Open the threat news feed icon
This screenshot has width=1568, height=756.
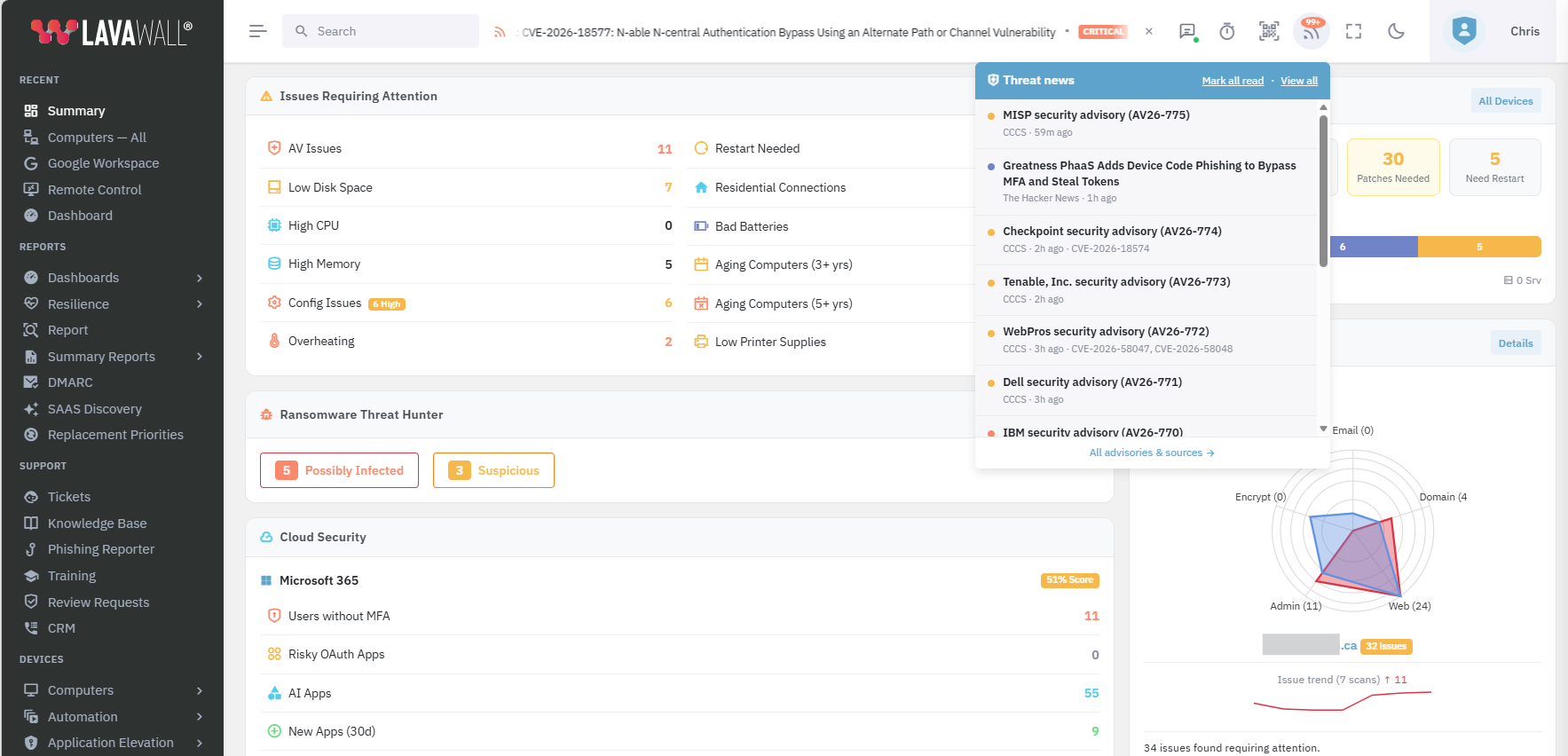point(1311,32)
